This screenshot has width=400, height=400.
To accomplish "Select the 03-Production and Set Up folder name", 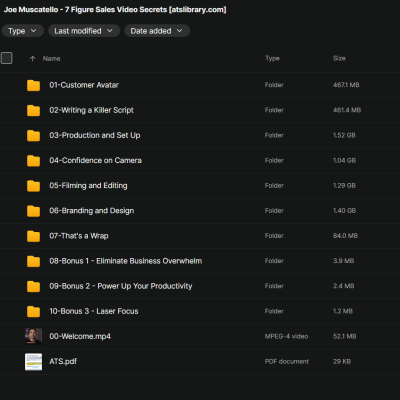I will click(x=95, y=135).
